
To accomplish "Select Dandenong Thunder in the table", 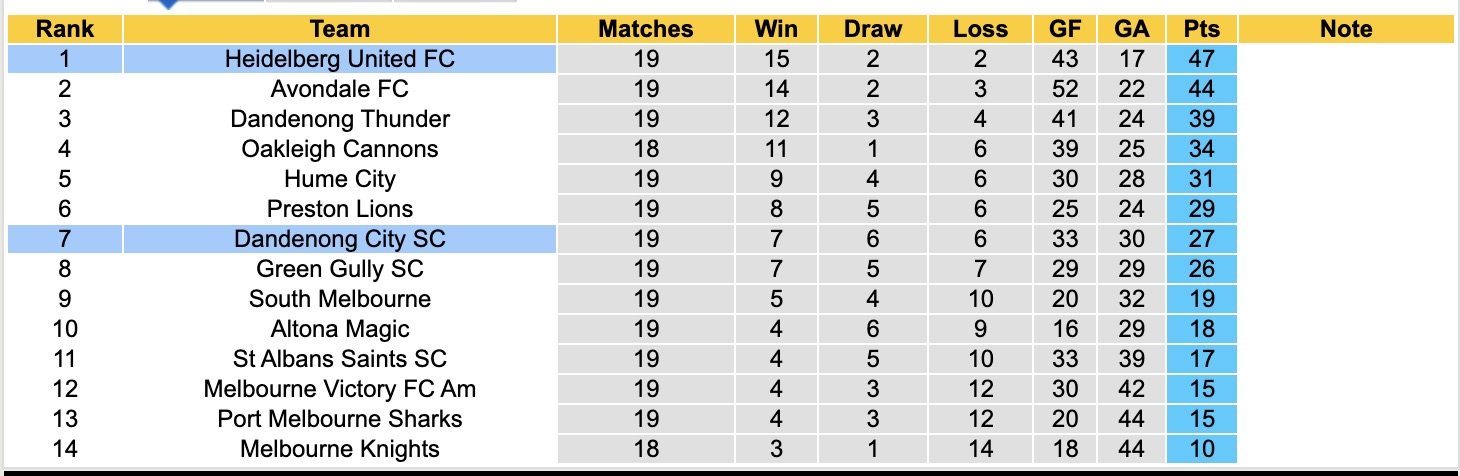I will [x=339, y=119].
